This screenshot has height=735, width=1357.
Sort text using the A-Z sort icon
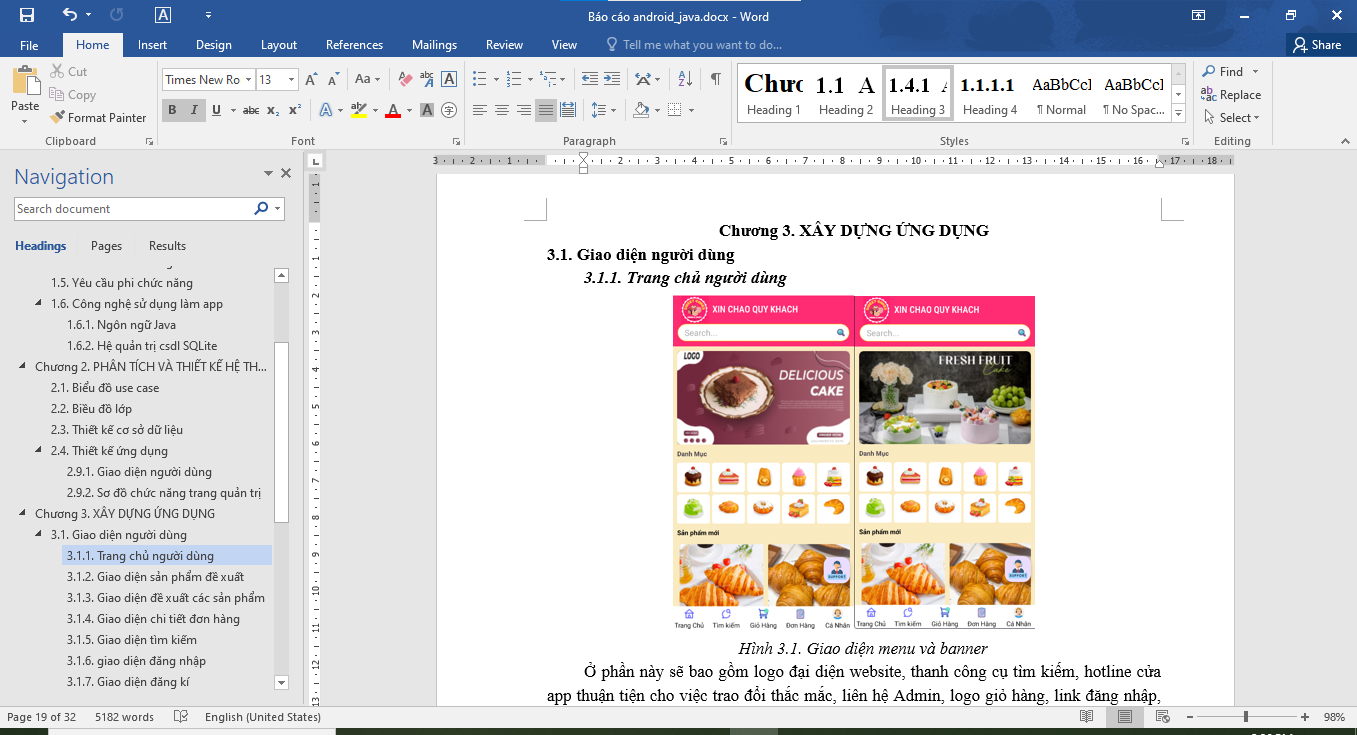(685, 79)
